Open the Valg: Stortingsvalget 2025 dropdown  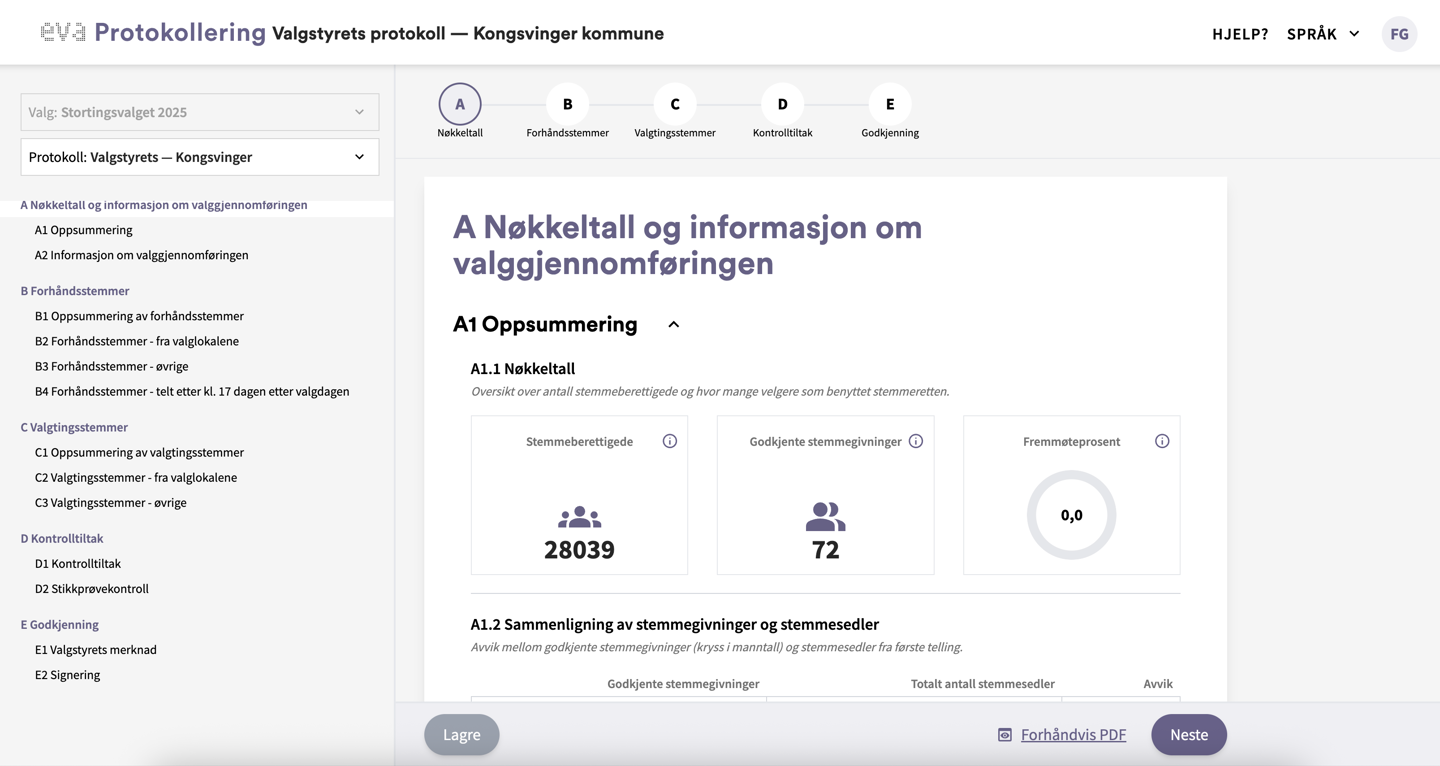[x=199, y=112]
